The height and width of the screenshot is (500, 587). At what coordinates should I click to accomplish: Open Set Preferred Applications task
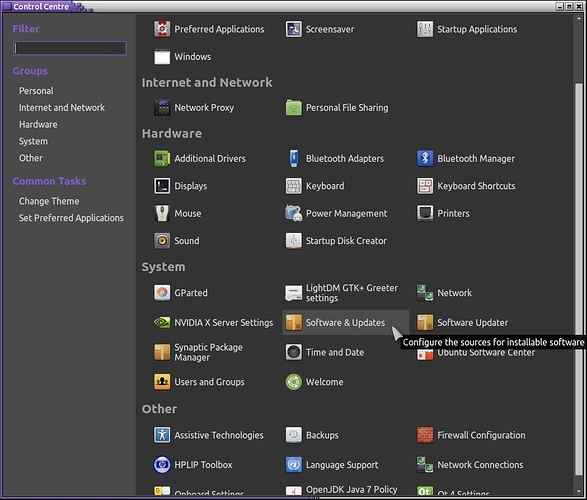coord(71,218)
